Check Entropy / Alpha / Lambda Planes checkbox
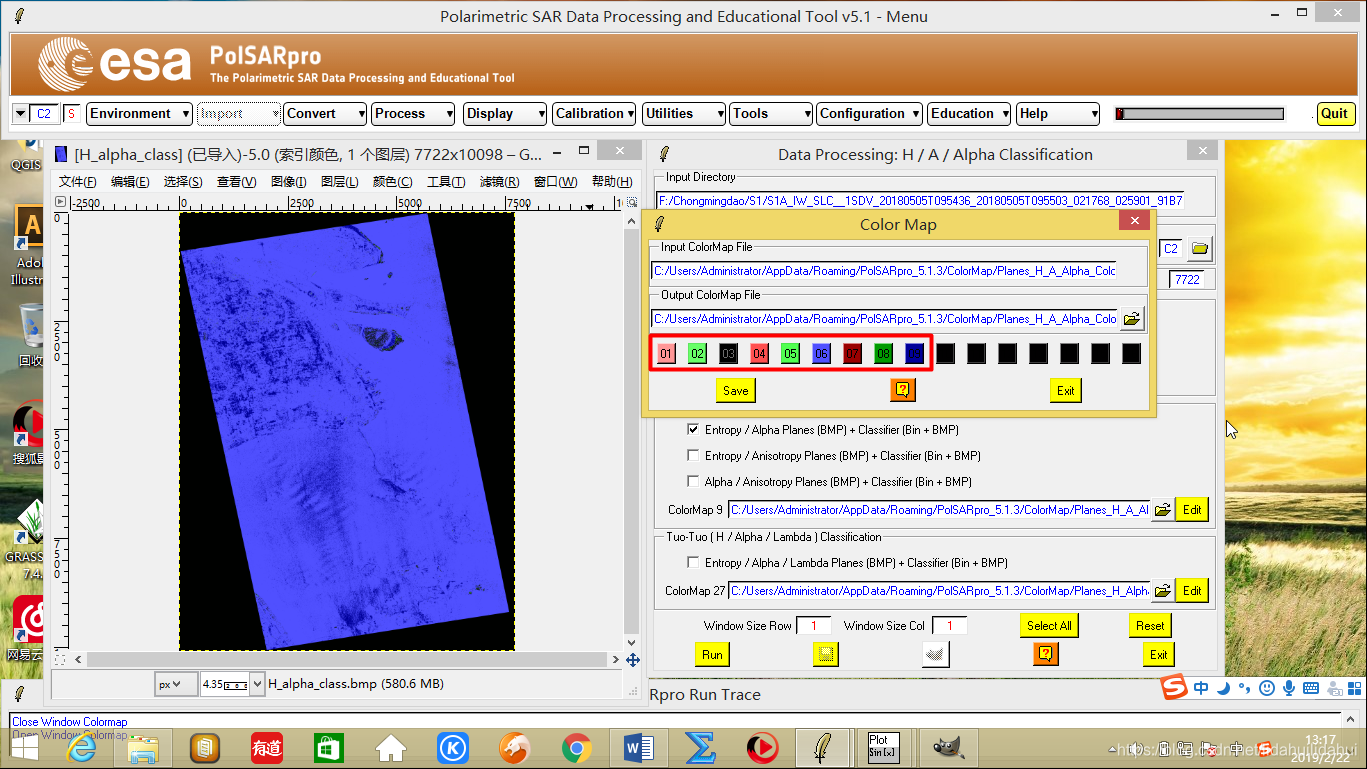 pyautogui.click(x=693, y=563)
